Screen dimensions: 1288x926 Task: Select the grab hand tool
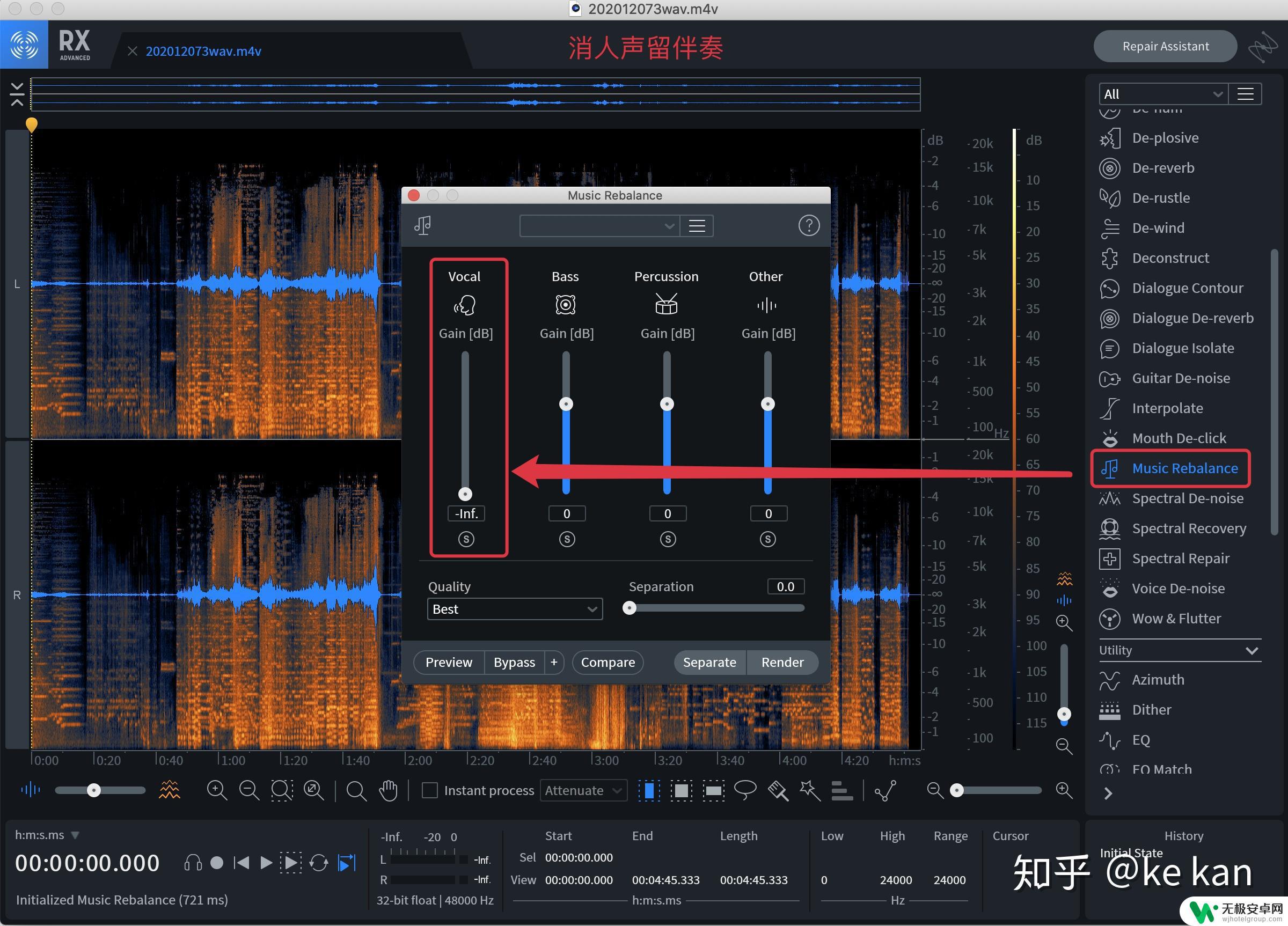tap(389, 790)
